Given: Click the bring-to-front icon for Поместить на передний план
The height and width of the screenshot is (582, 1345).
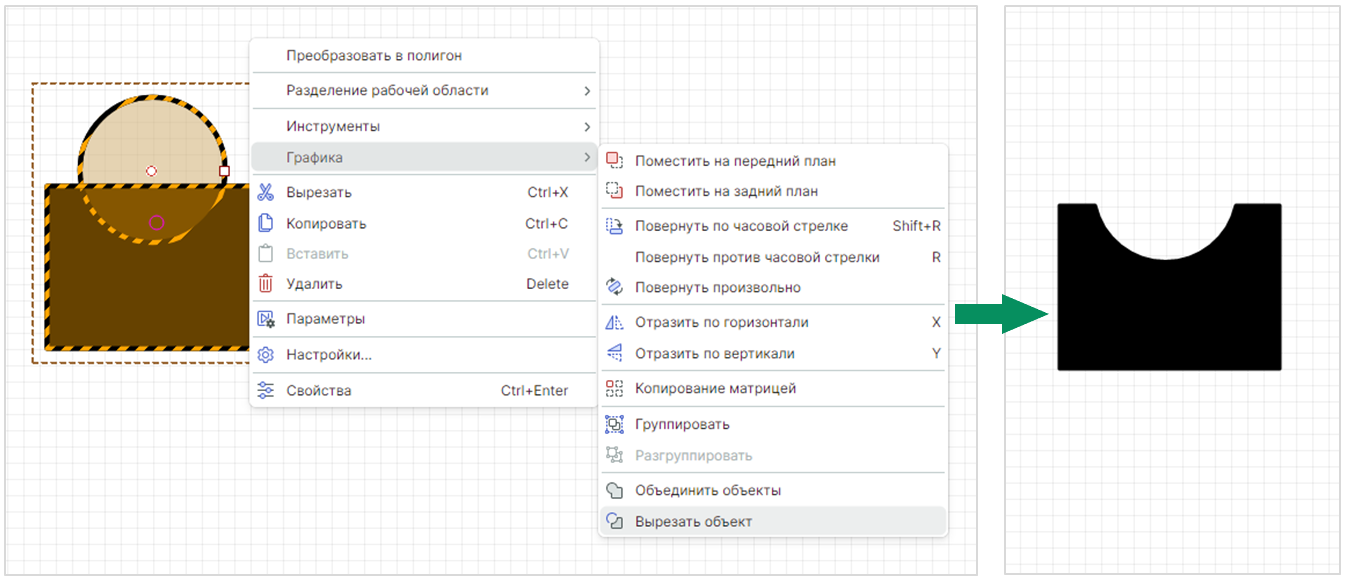Looking at the screenshot, I should (x=615, y=161).
